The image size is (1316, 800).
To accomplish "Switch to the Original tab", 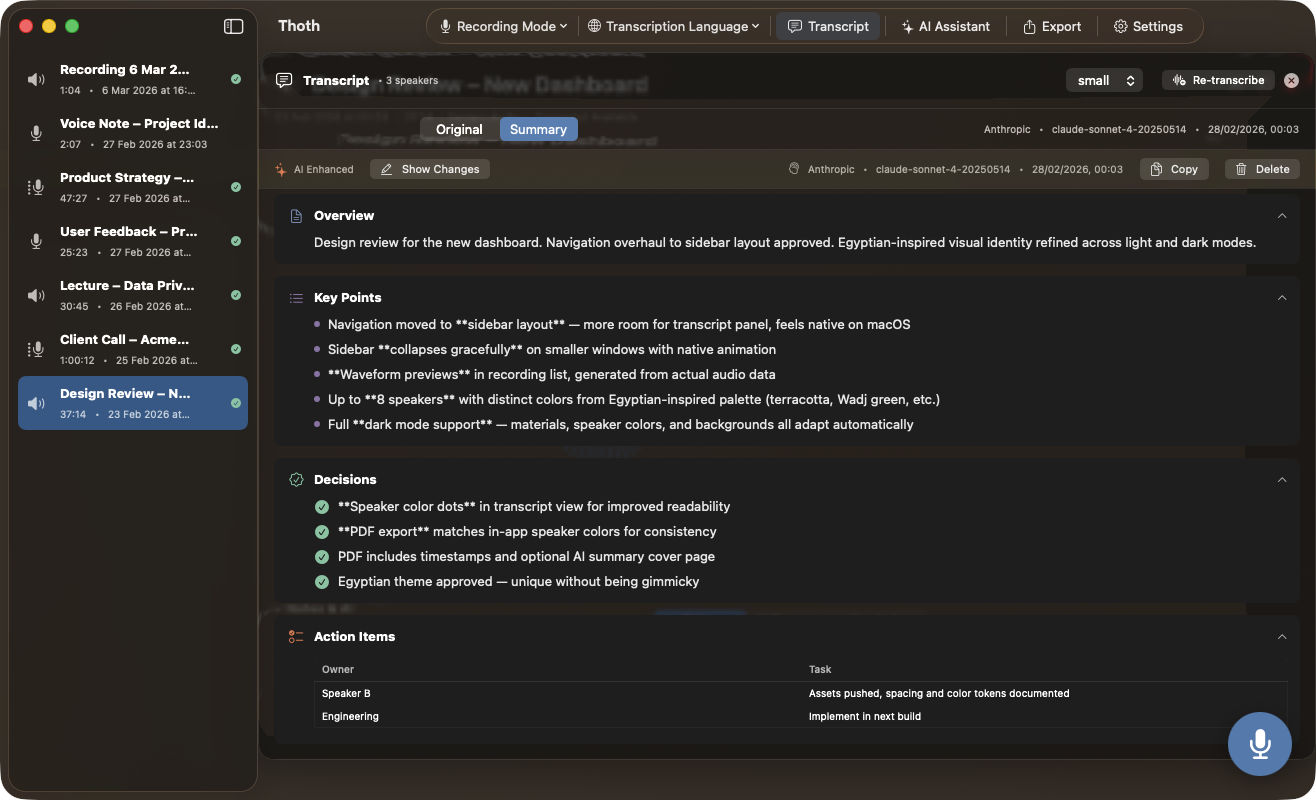I will pyautogui.click(x=459, y=129).
